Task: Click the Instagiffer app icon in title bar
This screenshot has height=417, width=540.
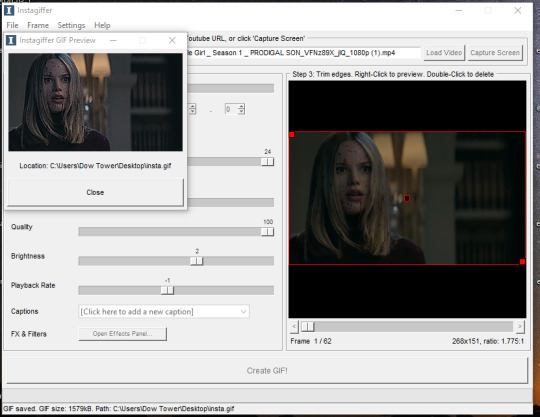Action: click(x=9, y=10)
